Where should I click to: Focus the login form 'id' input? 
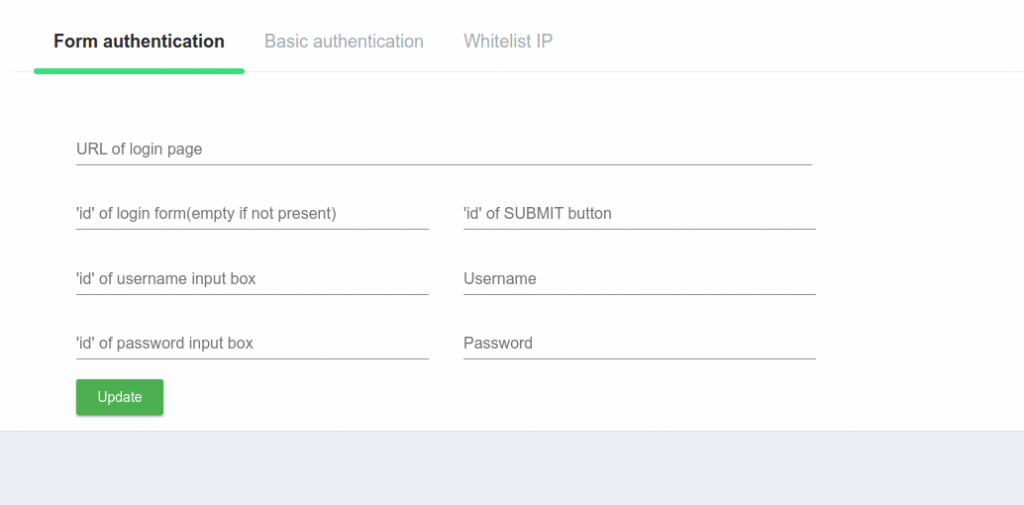coord(252,214)
